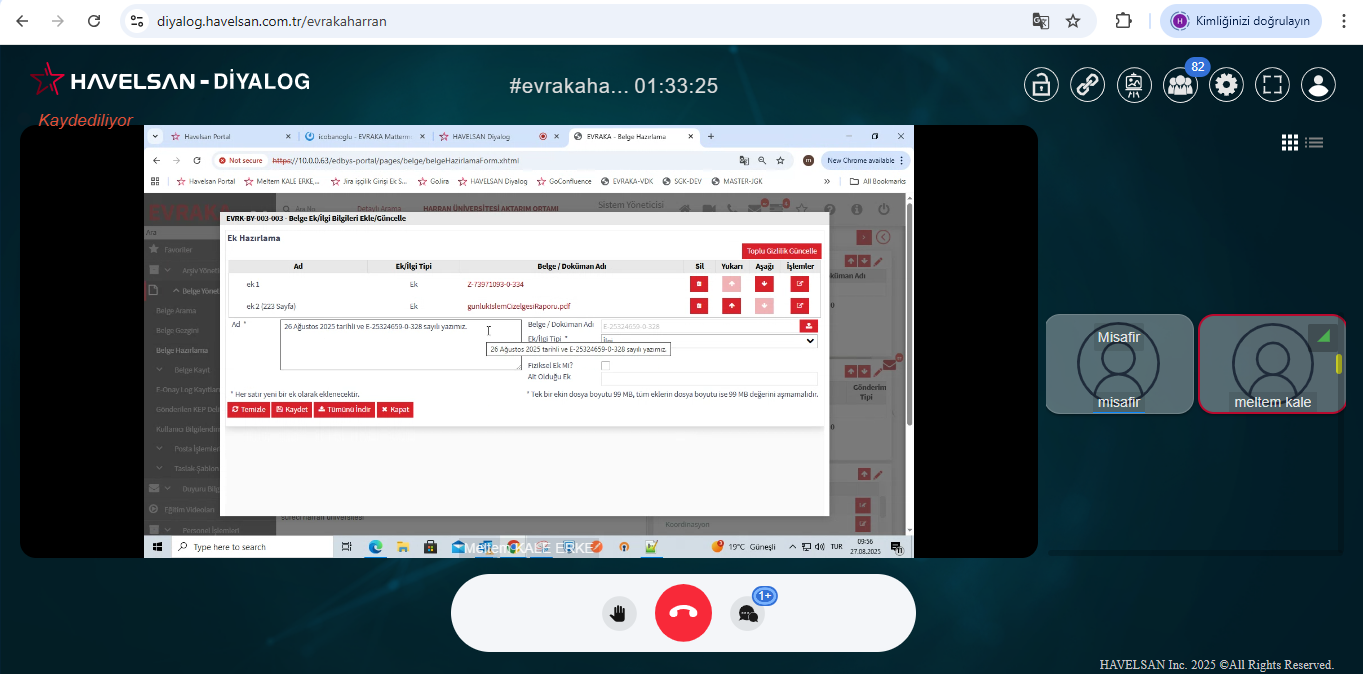This screenshot has width=1363, height=674.
Task: Click the unlocked padlock room lock icon
Action: click(x=1041, y=85)
